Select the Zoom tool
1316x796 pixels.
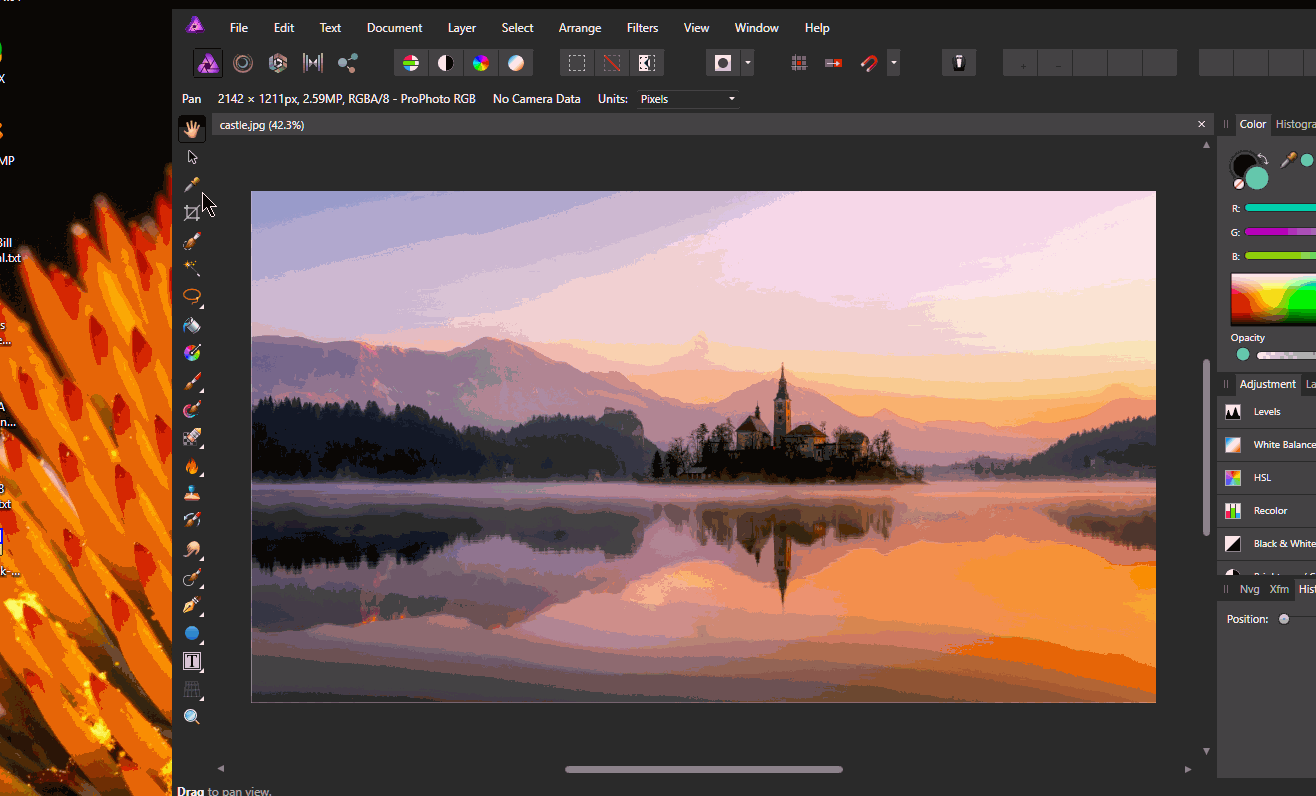click(x=192, y=716)
